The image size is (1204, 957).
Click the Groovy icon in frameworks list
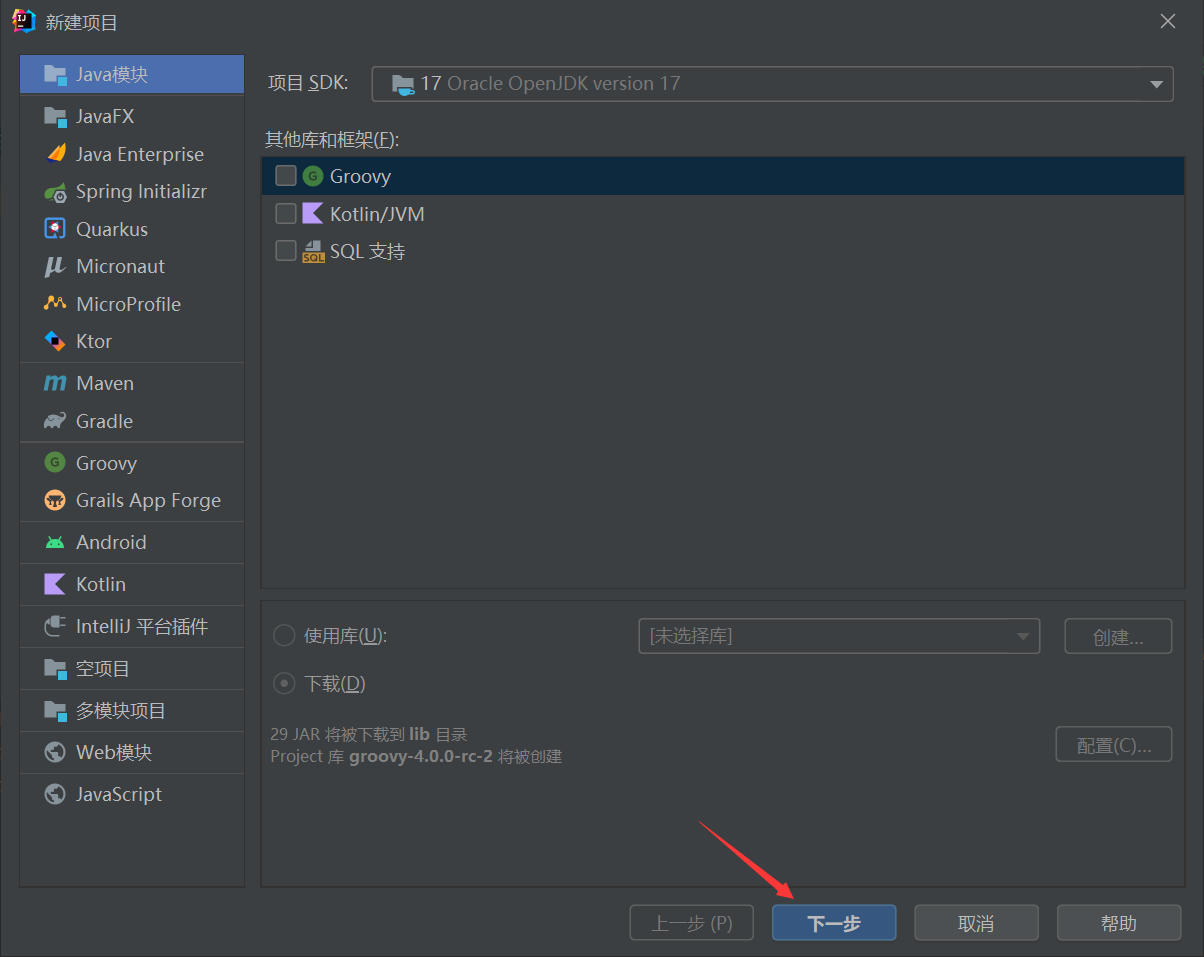click(x=313, y=176)
